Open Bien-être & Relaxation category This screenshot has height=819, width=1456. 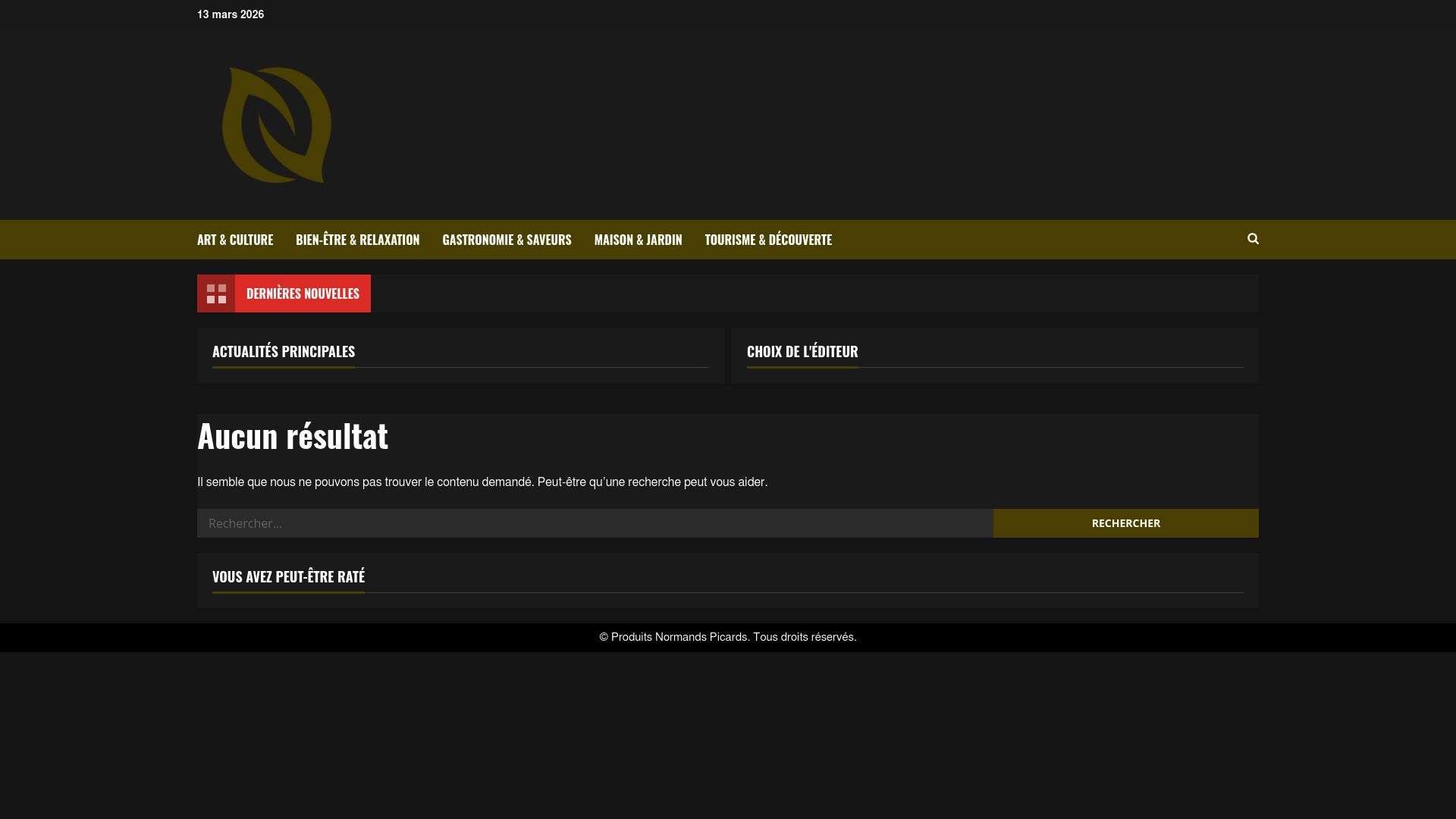click(357, 240)
